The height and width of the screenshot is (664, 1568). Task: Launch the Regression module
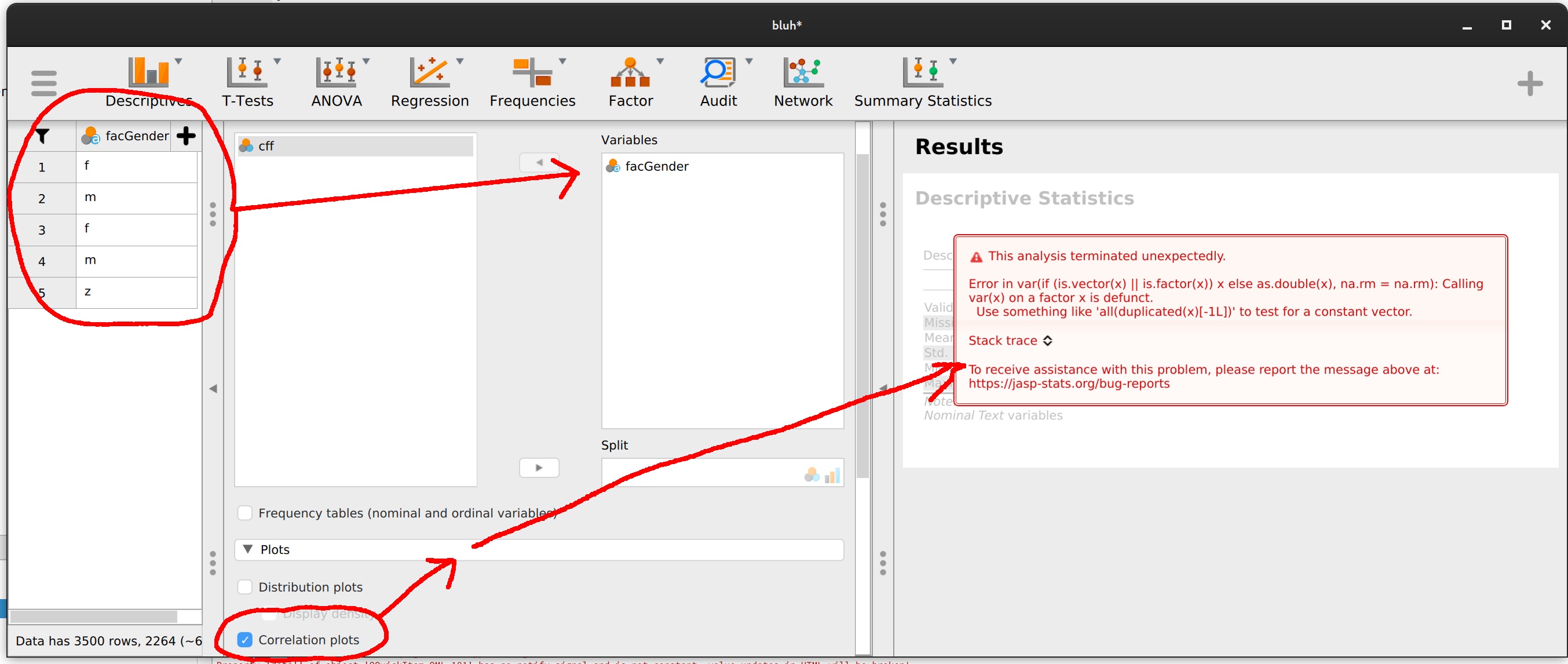click(430, 82)
